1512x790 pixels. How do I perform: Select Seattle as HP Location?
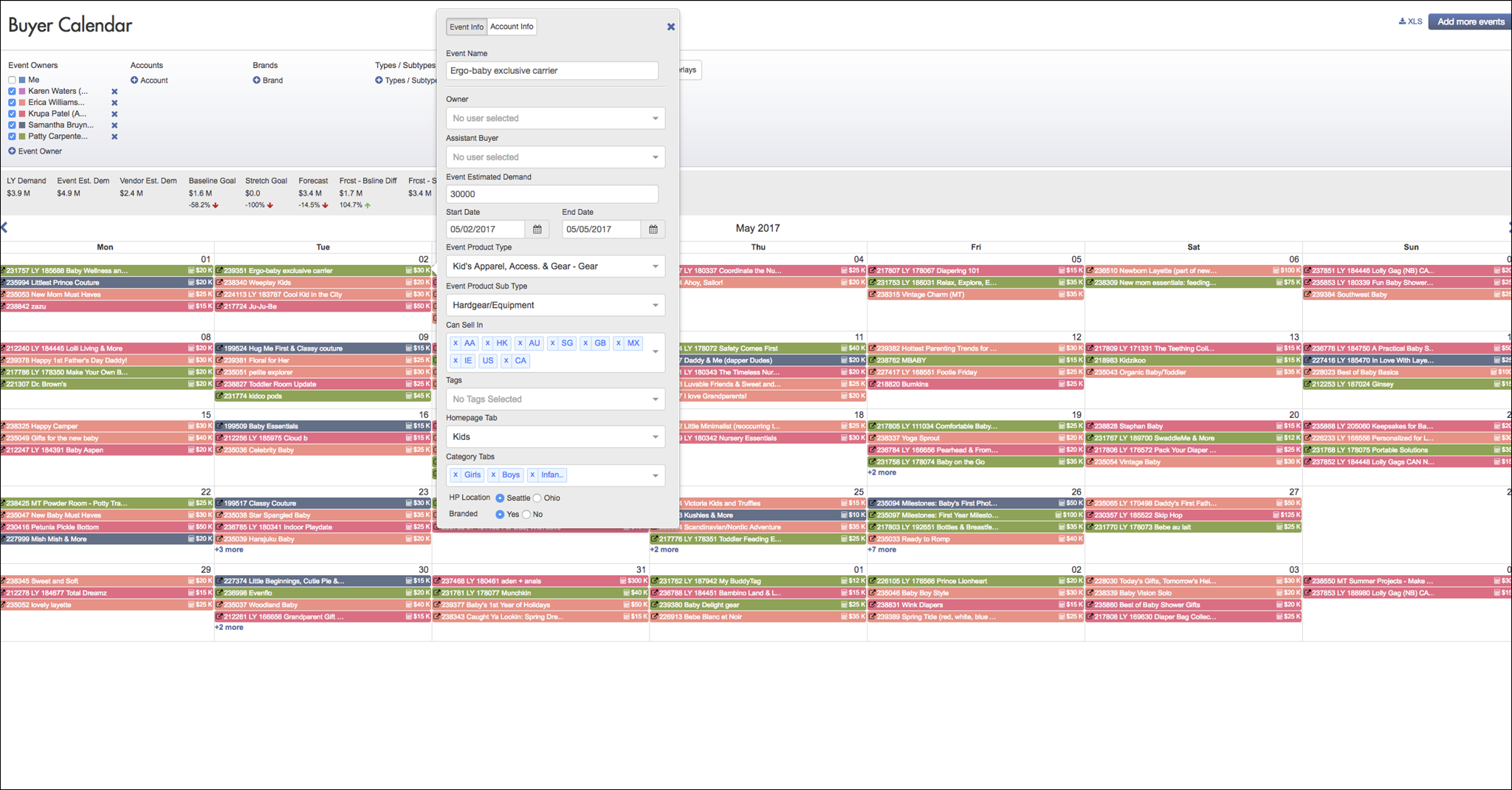(500, 498)
